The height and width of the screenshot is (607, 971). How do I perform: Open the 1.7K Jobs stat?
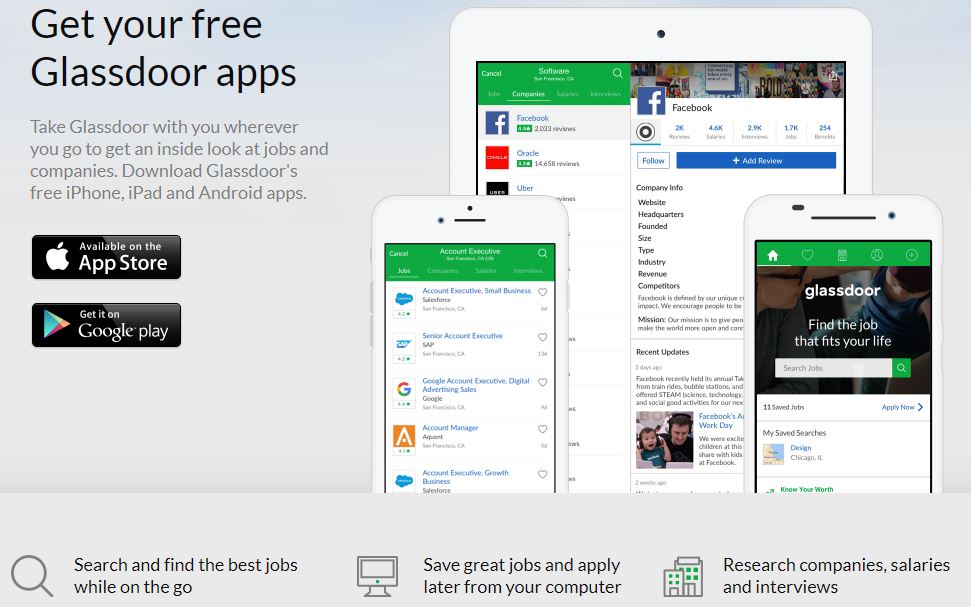791,132
